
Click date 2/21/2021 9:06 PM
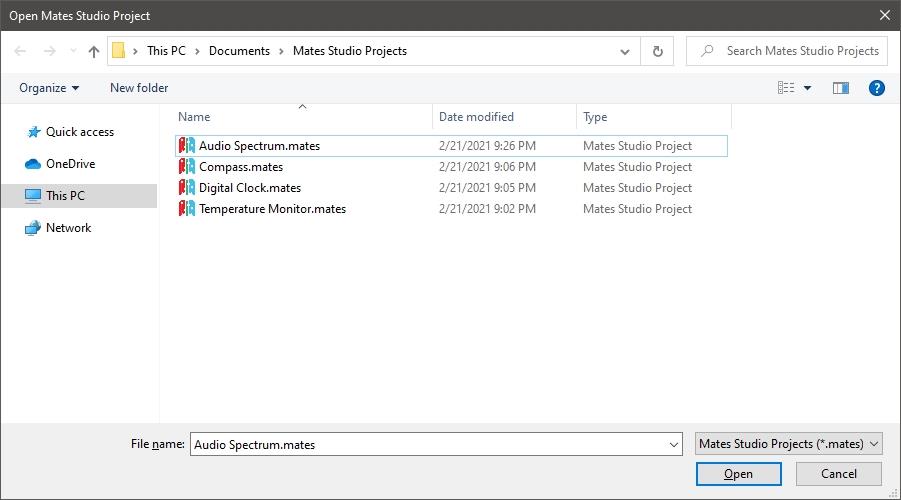click(487, 167)
